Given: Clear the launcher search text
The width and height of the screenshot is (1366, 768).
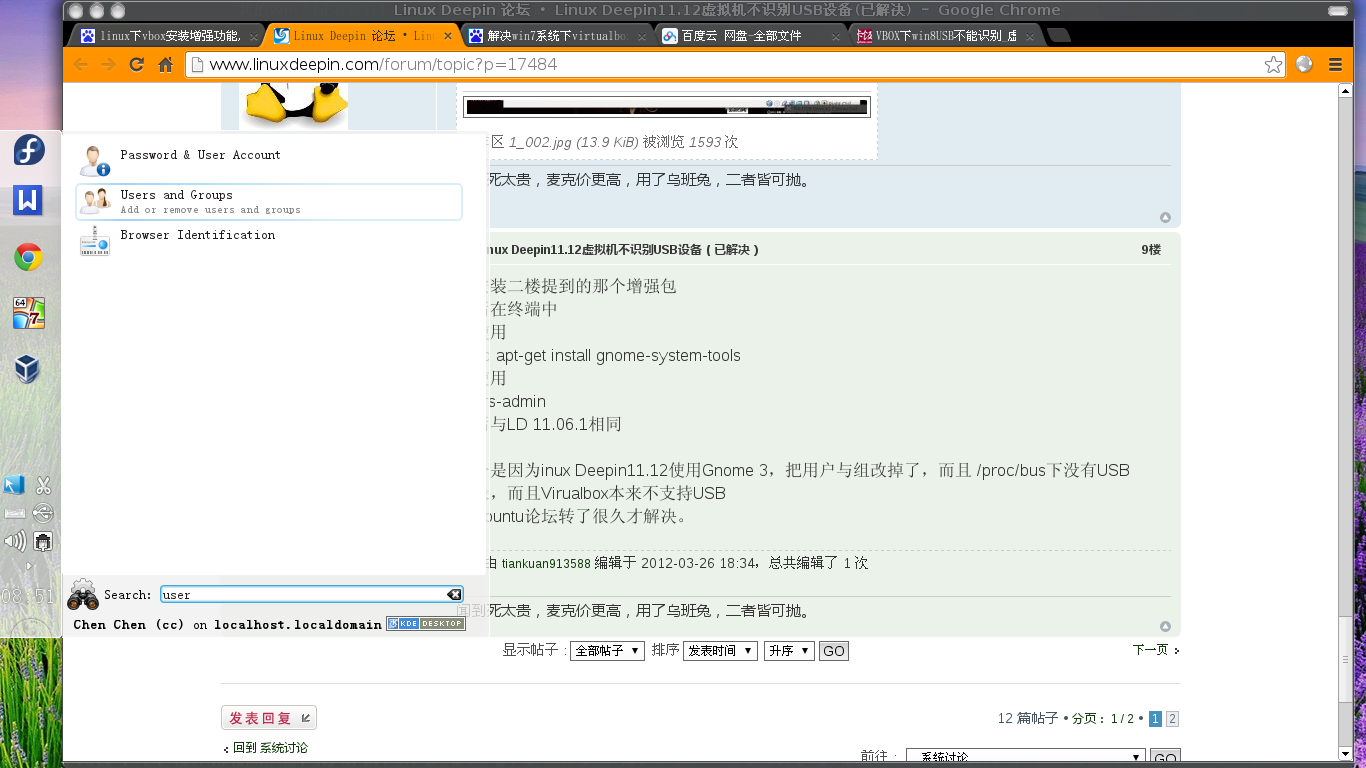Looking at the screenshot, I should 454,595.
